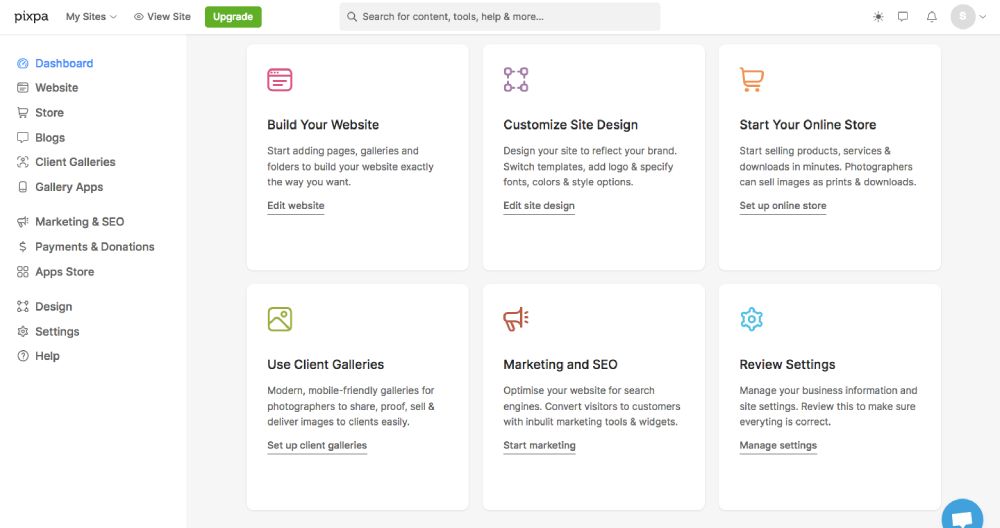This screenshot has height=528, width=1000.
Task: Click the Blogs speech bubble icon
Action: click(23, 138)
